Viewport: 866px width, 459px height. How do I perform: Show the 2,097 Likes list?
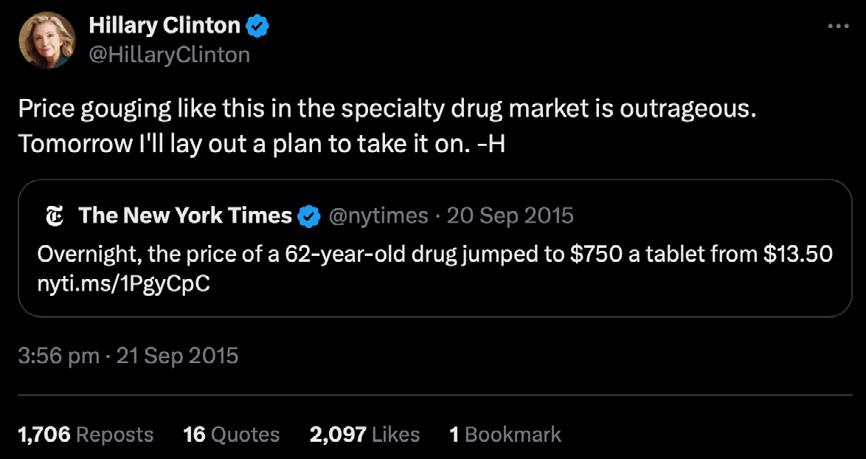(x=364, y=434)
